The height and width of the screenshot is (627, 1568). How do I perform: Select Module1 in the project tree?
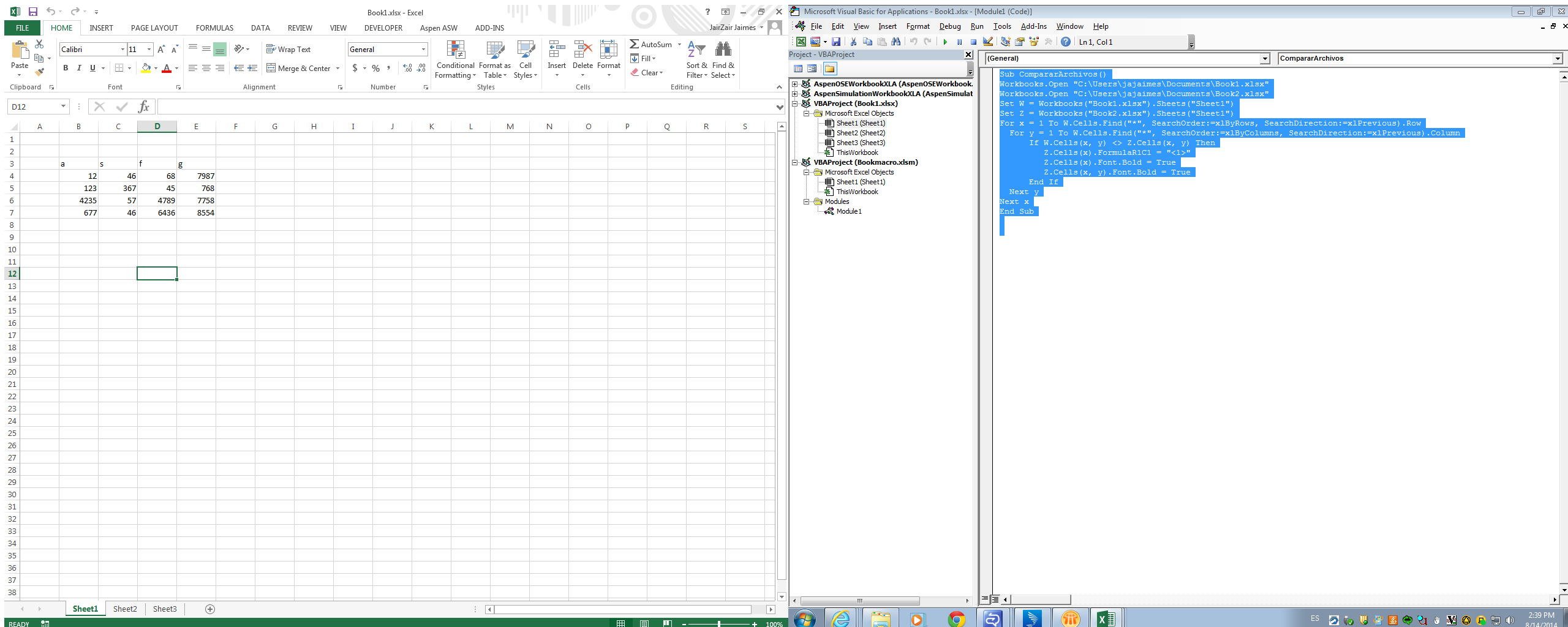849,211
